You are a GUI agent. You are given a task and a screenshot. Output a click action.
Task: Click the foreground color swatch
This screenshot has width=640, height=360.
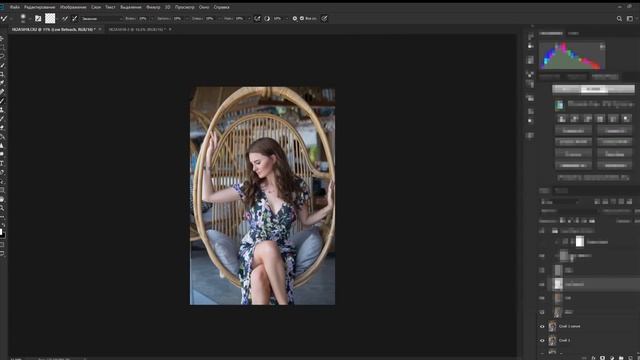(1, 231)
